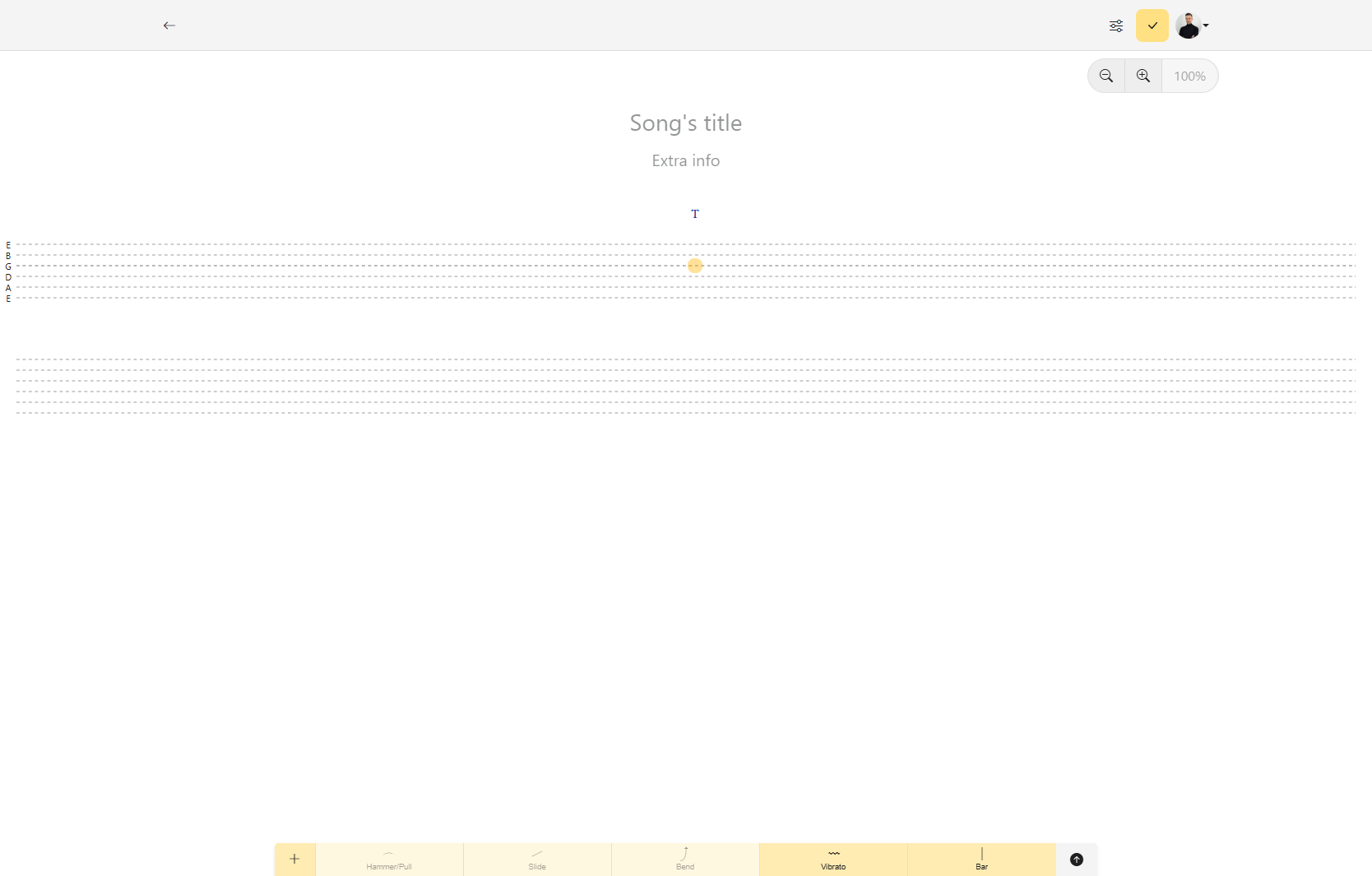
Task: Open the user avatar menu
Action: coord(1192,25)
